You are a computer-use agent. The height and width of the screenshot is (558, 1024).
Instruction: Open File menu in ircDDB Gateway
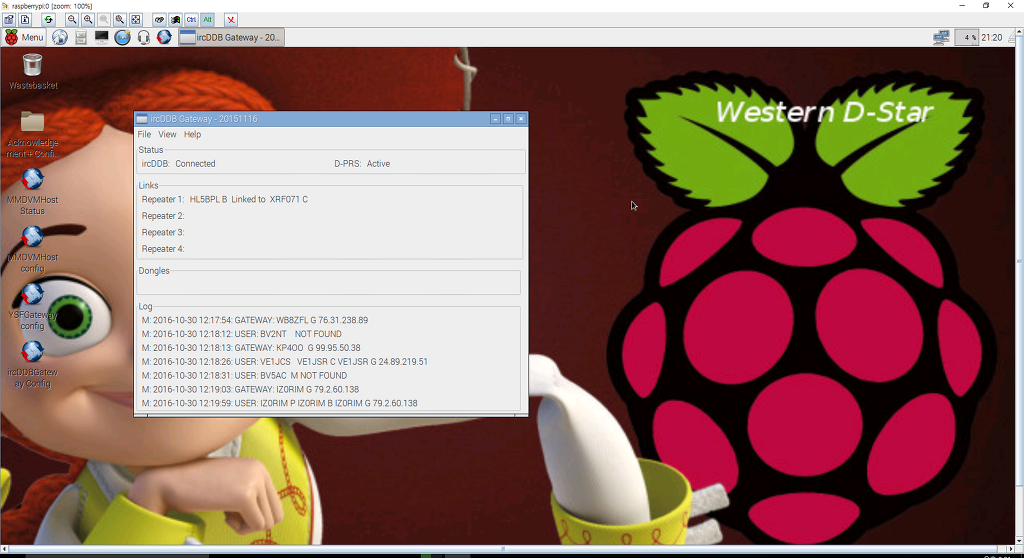tap(144, 134)
